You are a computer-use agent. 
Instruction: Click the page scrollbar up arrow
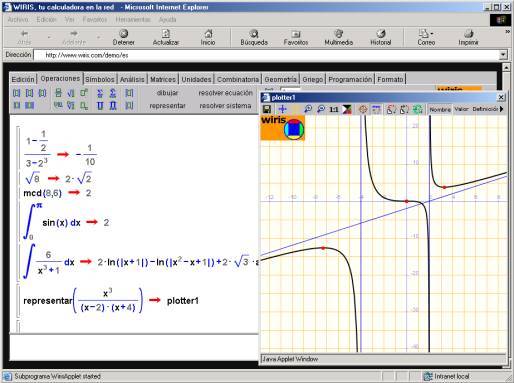click(x=506, y=68)
